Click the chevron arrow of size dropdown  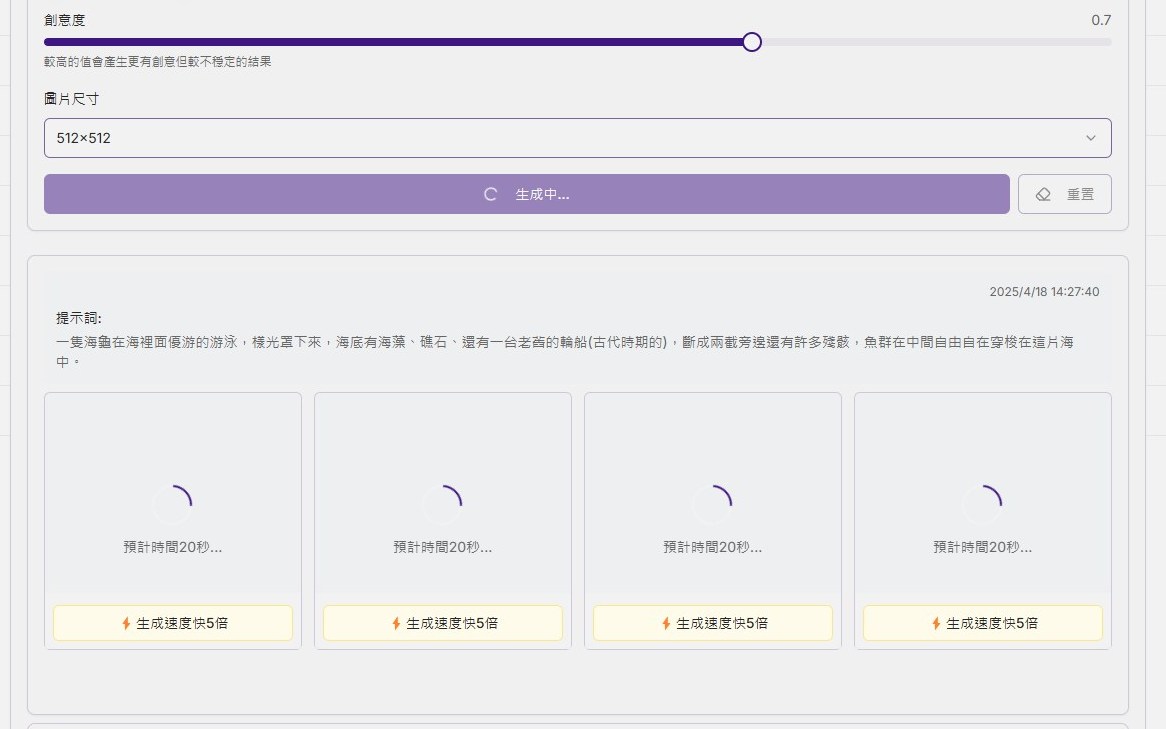pyautogui.click(x=1091, y=138)
